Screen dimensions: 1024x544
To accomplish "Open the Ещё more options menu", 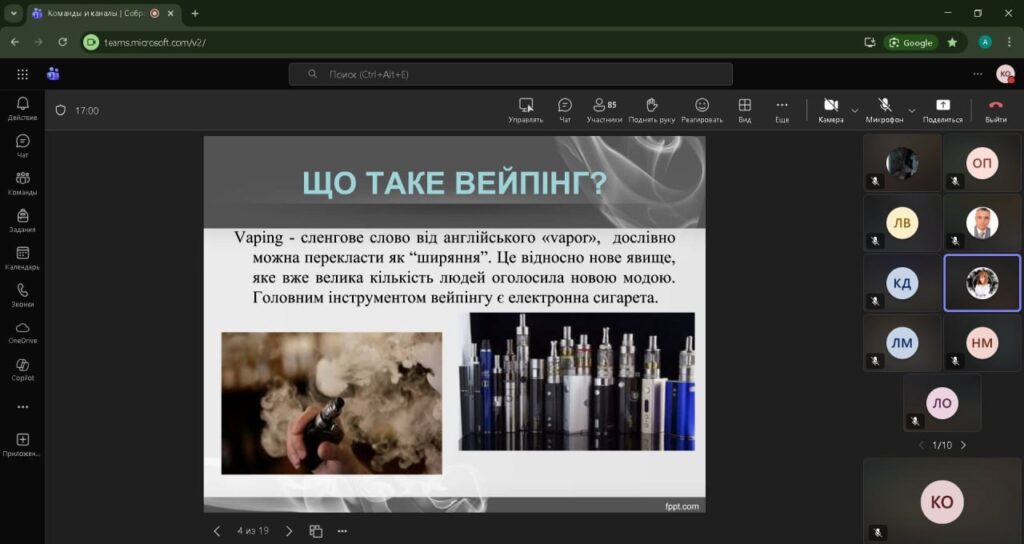I will point(782,109).
